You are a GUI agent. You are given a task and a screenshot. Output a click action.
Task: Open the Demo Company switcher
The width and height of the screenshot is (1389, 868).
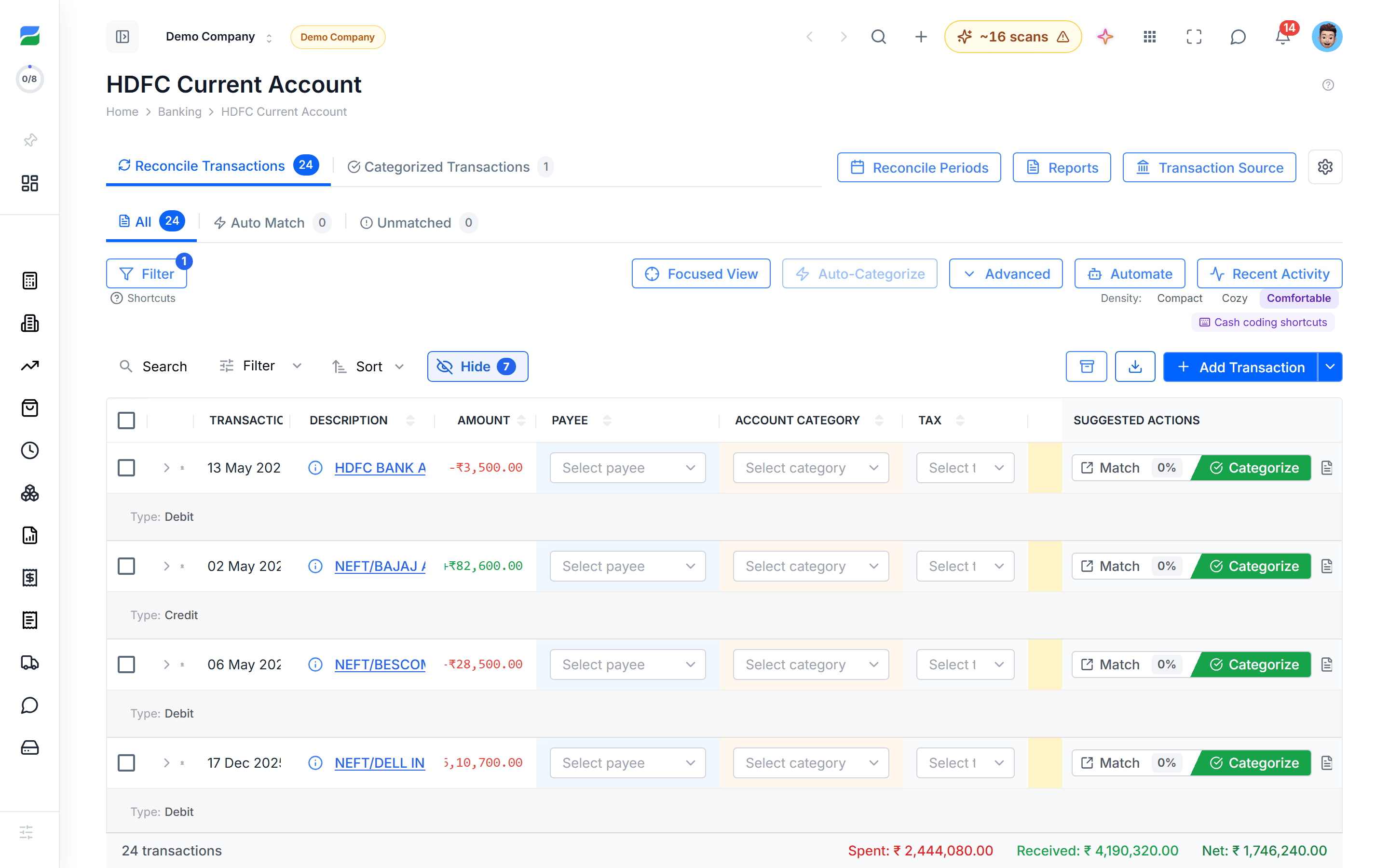pyautogui.click(x=218, y=37)
